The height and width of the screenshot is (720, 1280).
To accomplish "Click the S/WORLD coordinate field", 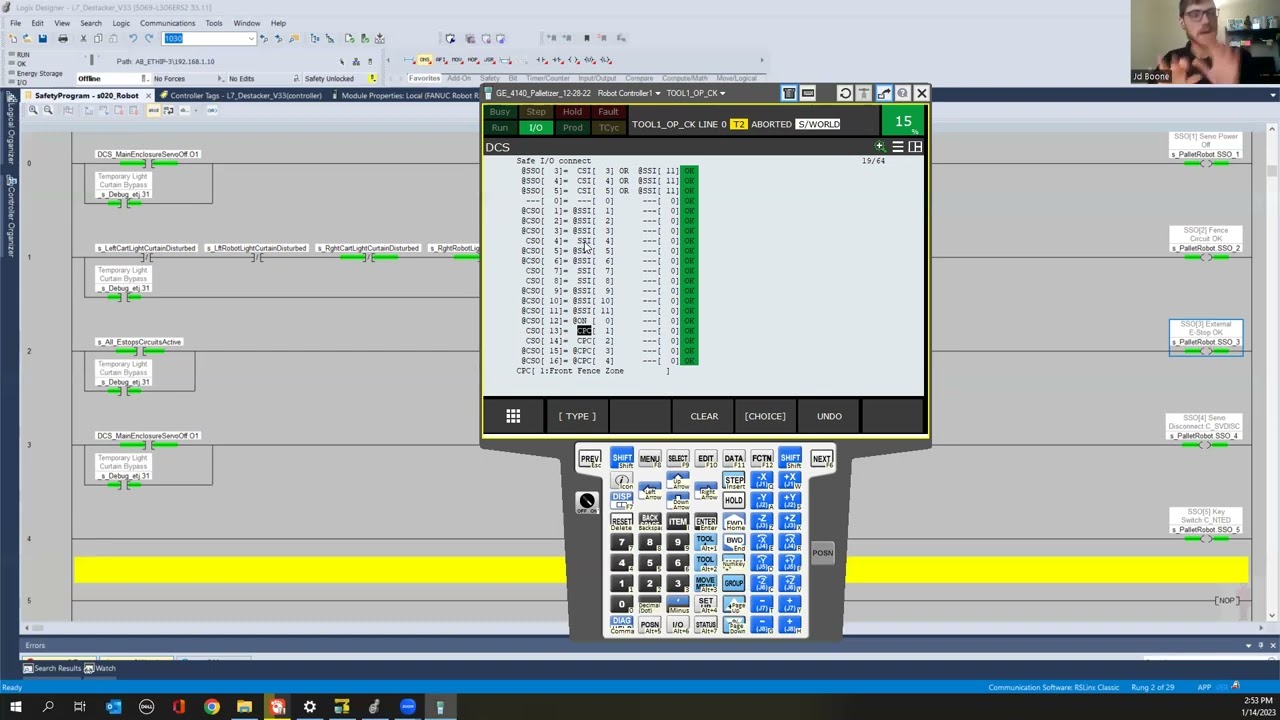I will click(818, 124).
